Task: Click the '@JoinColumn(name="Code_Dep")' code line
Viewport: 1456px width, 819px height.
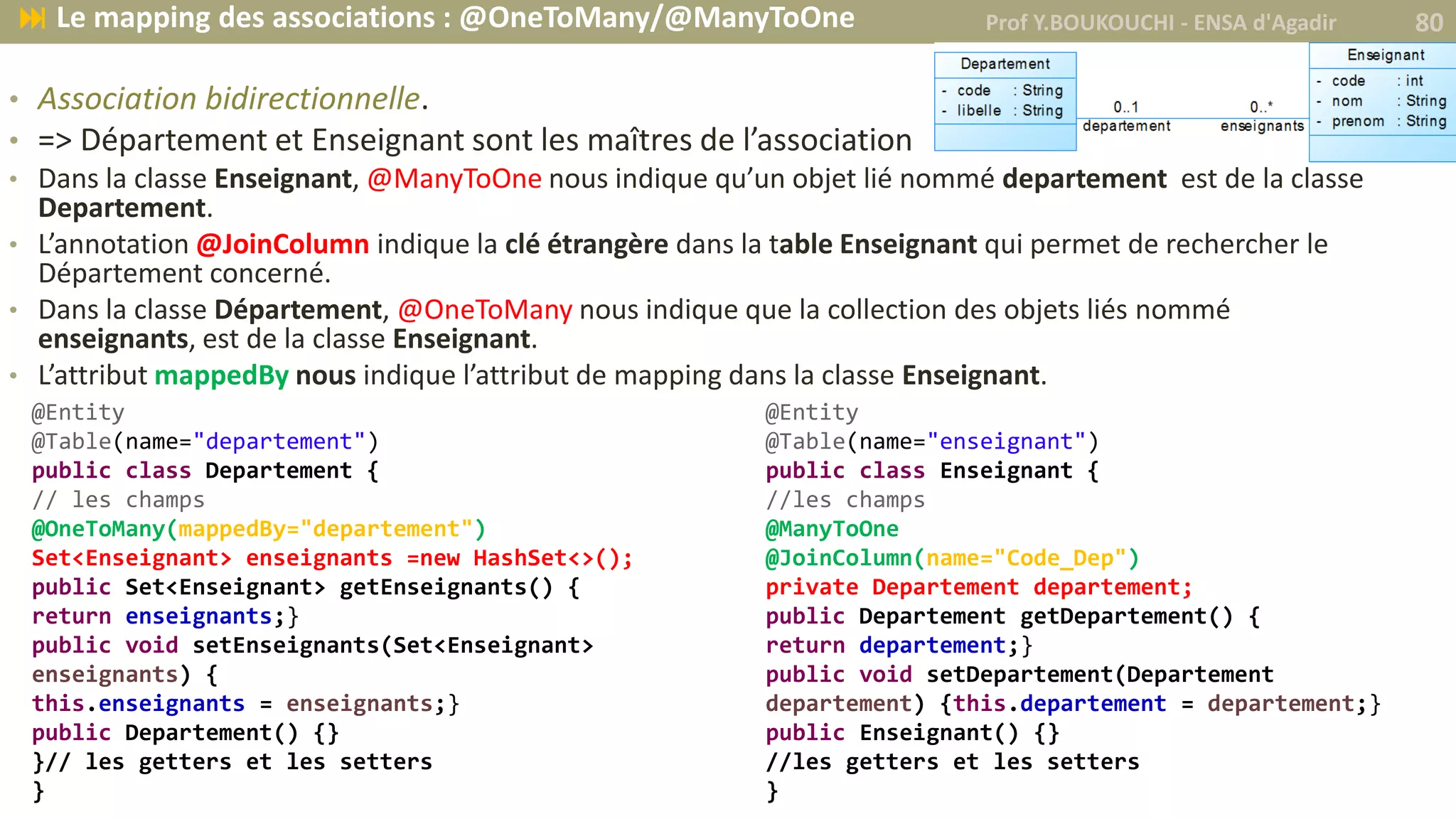Action: pos(952,558)
